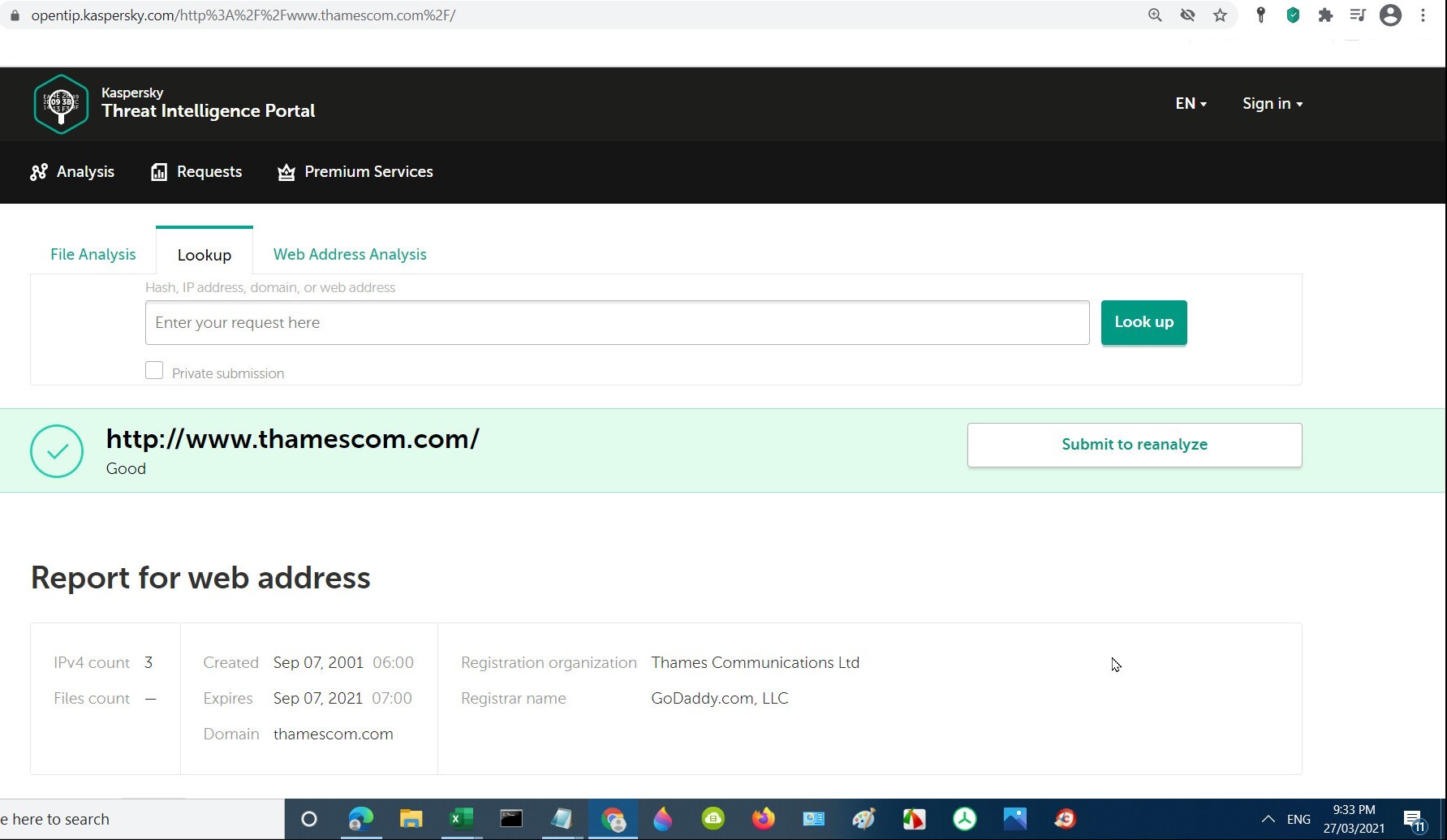Open the Analysis menu item
This screenshot has width=1447, height=840.
[x=72, y=172]
